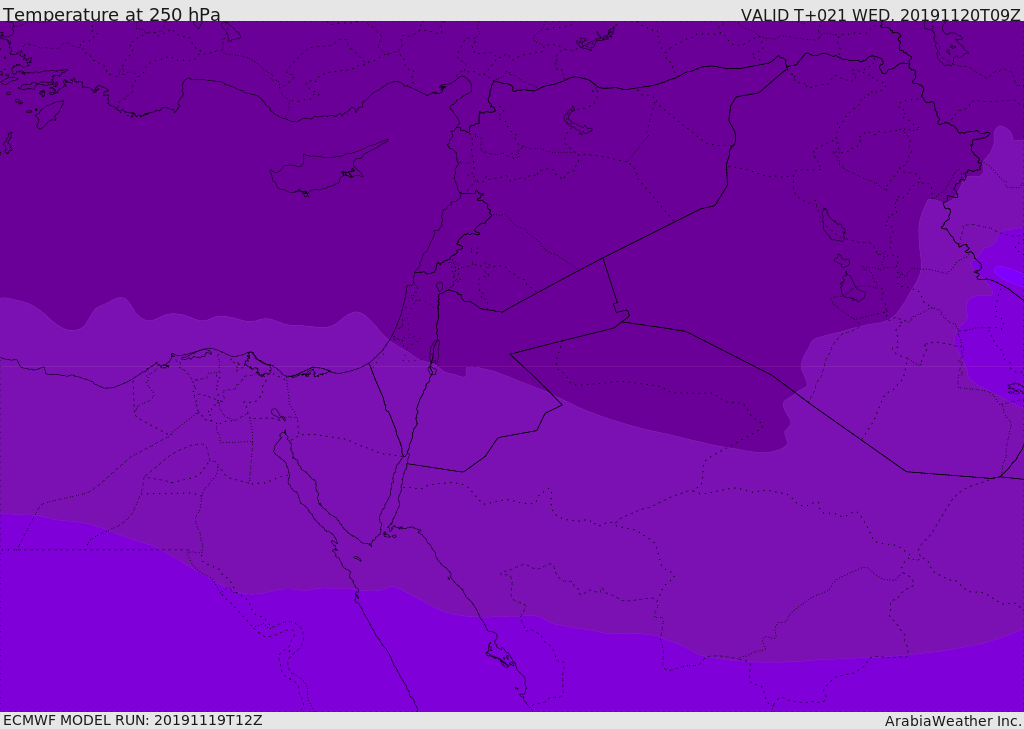The width and height of the screenshot is (1024, 729).
Task: Click the "ECMWF MODEL RUN: 20191119T12Z" text
Action: pyautogui.click(x=133, y=720)
